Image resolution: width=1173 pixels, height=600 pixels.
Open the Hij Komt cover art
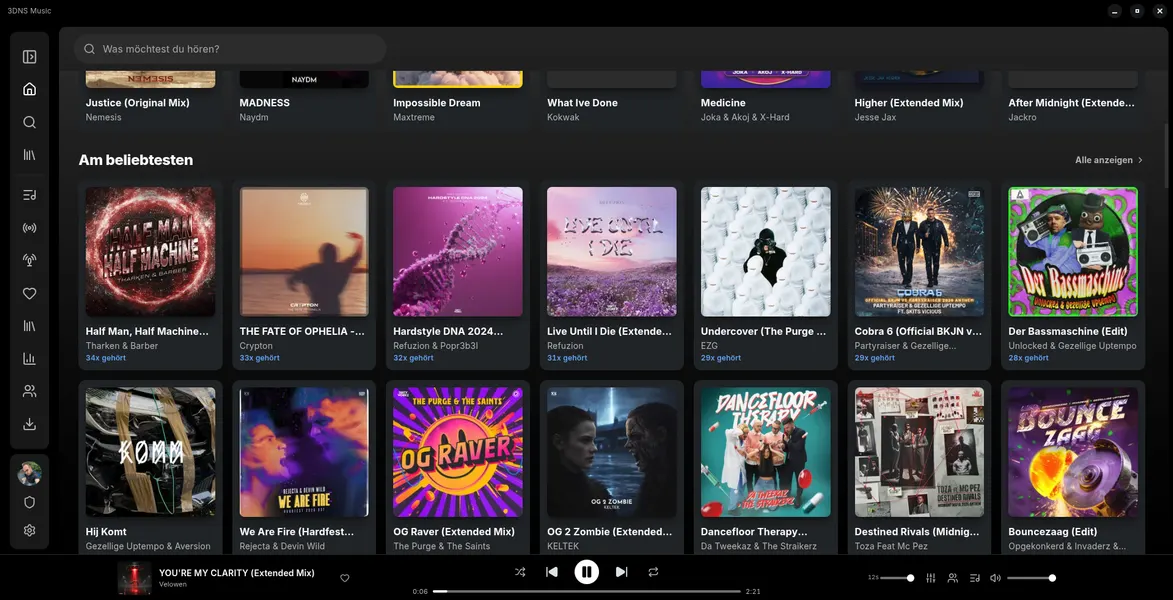coord(150,452)
